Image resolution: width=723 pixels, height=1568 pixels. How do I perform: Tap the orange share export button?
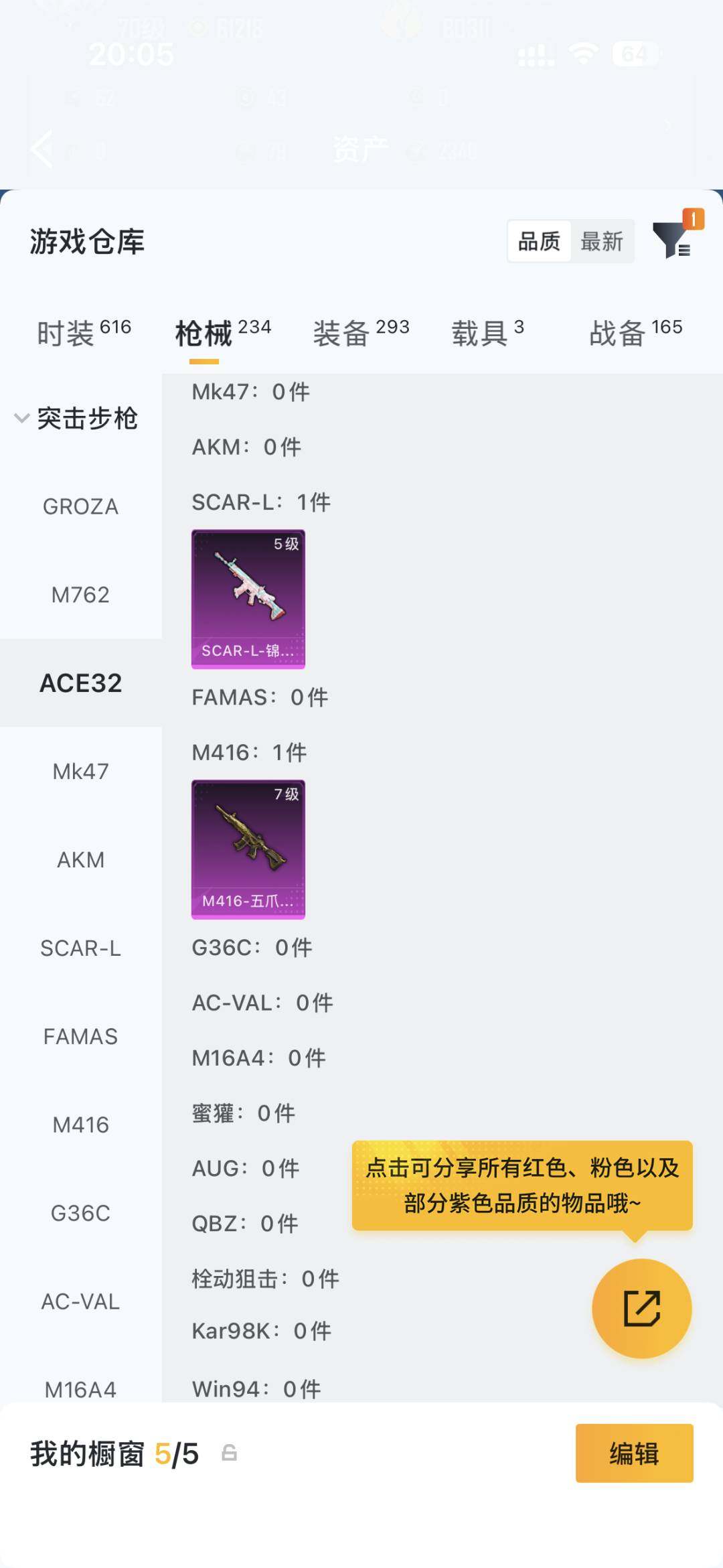click(641, 1308)
